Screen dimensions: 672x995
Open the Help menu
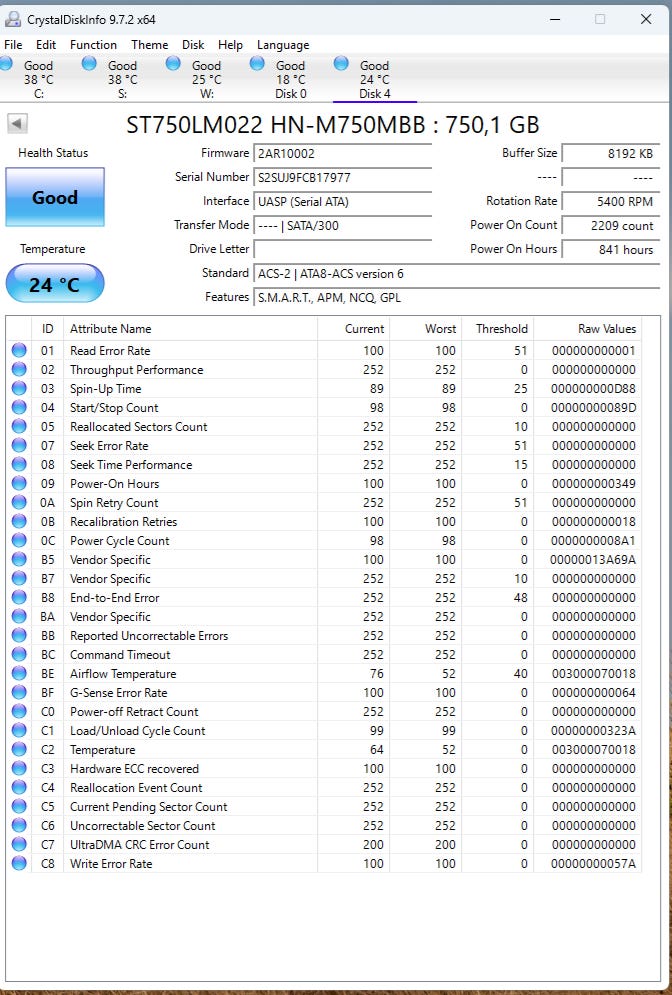coord(230,45)
